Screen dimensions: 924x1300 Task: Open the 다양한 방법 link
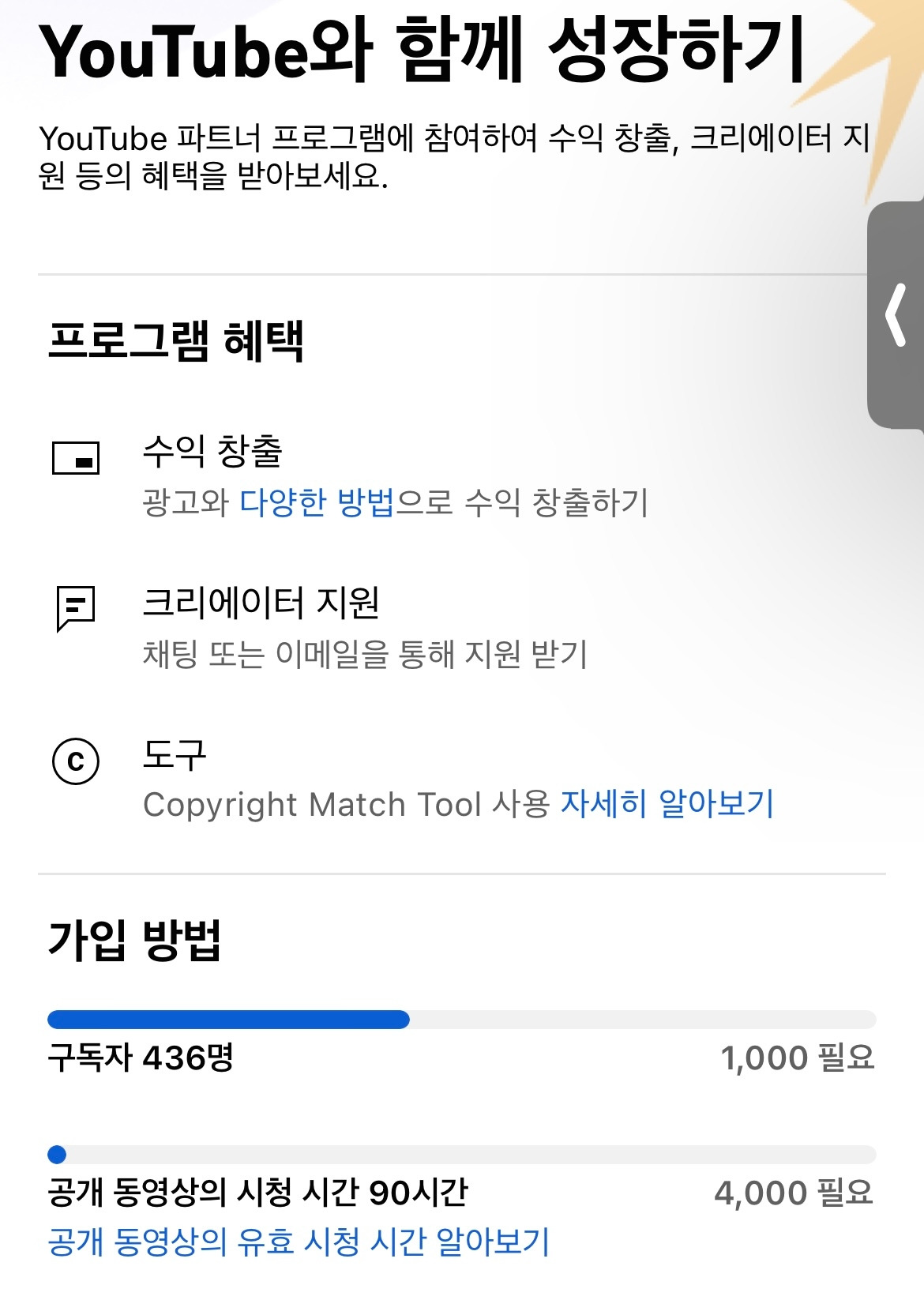point(317,502)
